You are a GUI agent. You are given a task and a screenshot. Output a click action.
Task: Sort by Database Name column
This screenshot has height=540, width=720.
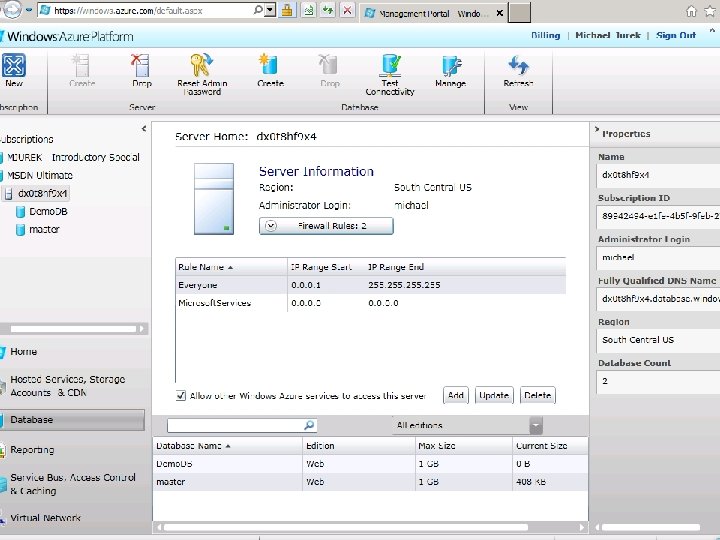pos(227,445)
